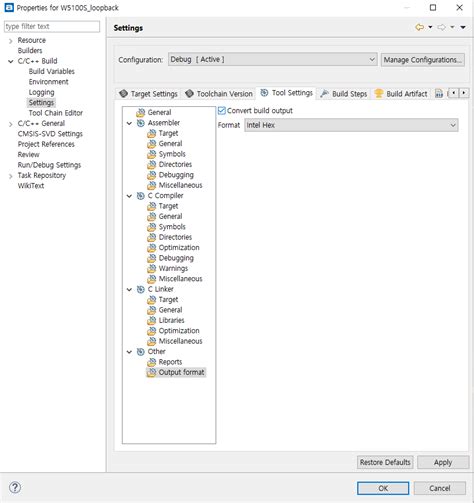Select Project References in sidebar
474x503 pixels.
coord(46,144)
